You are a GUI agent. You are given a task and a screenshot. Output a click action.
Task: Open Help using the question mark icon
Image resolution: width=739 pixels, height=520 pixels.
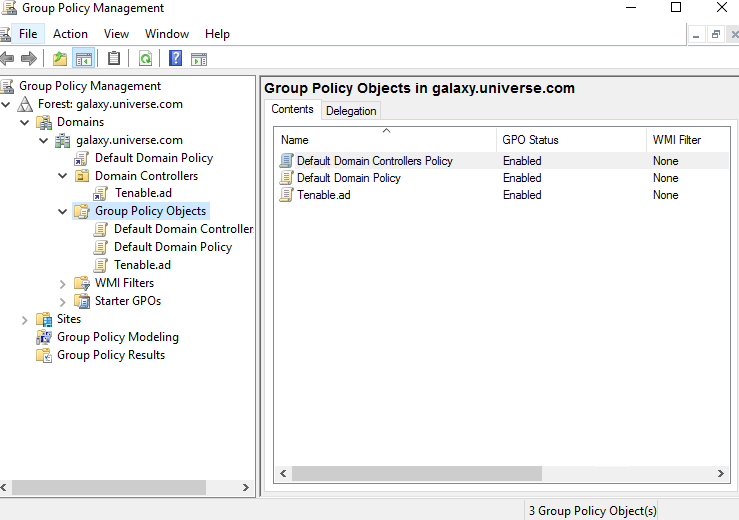tap(175, 59)
